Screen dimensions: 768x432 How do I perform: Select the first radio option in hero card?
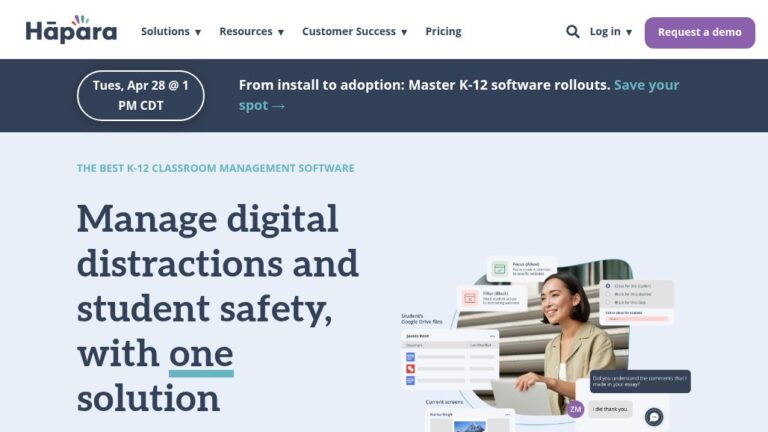coord(608,286)
